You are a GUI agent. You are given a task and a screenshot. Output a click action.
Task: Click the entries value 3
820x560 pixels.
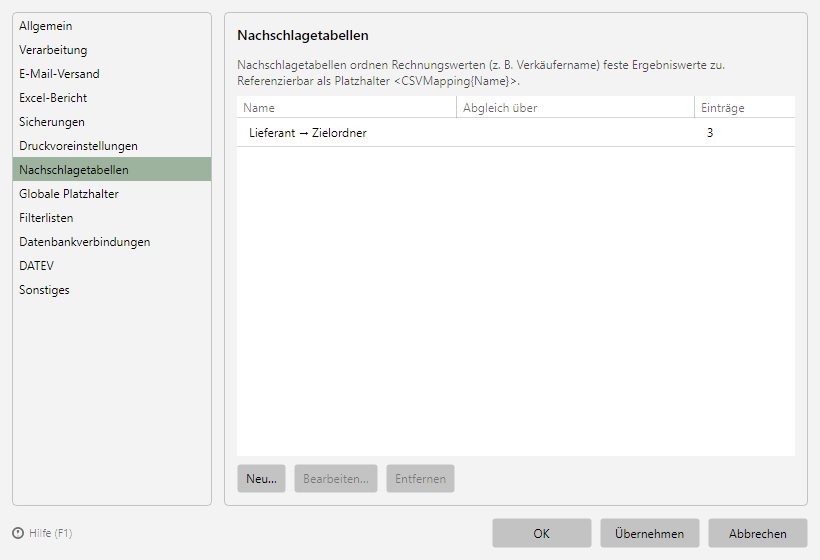coord(710,133)
